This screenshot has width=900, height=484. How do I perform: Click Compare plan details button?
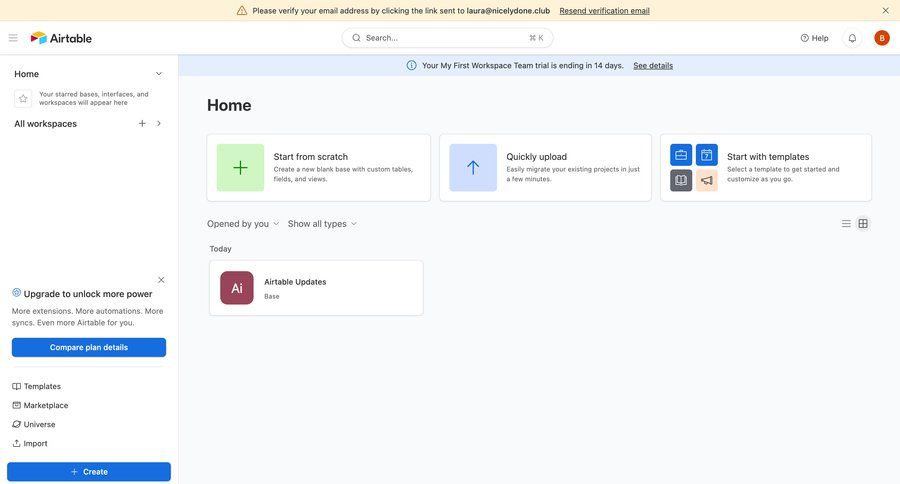click(89, 347)
